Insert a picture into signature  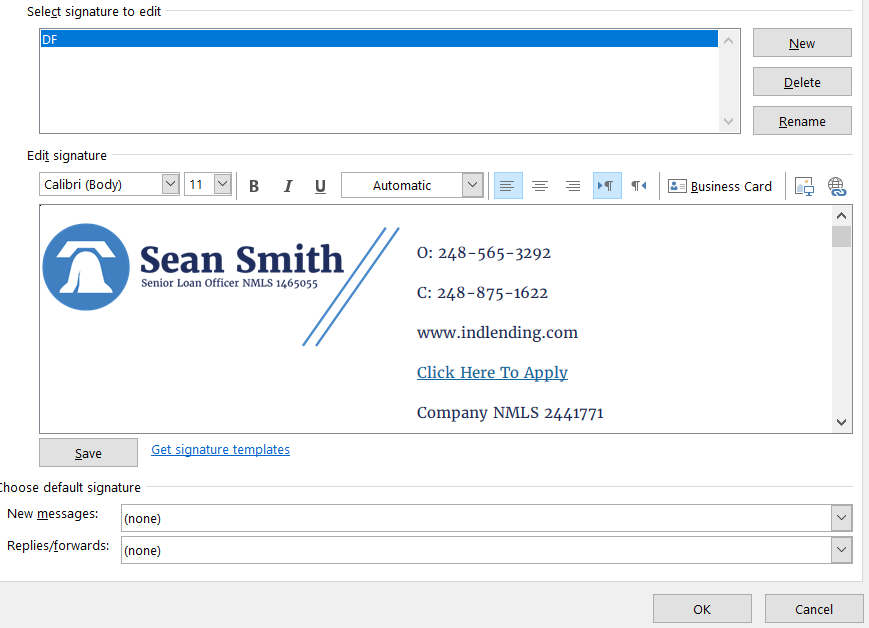[x=804, y=186]
